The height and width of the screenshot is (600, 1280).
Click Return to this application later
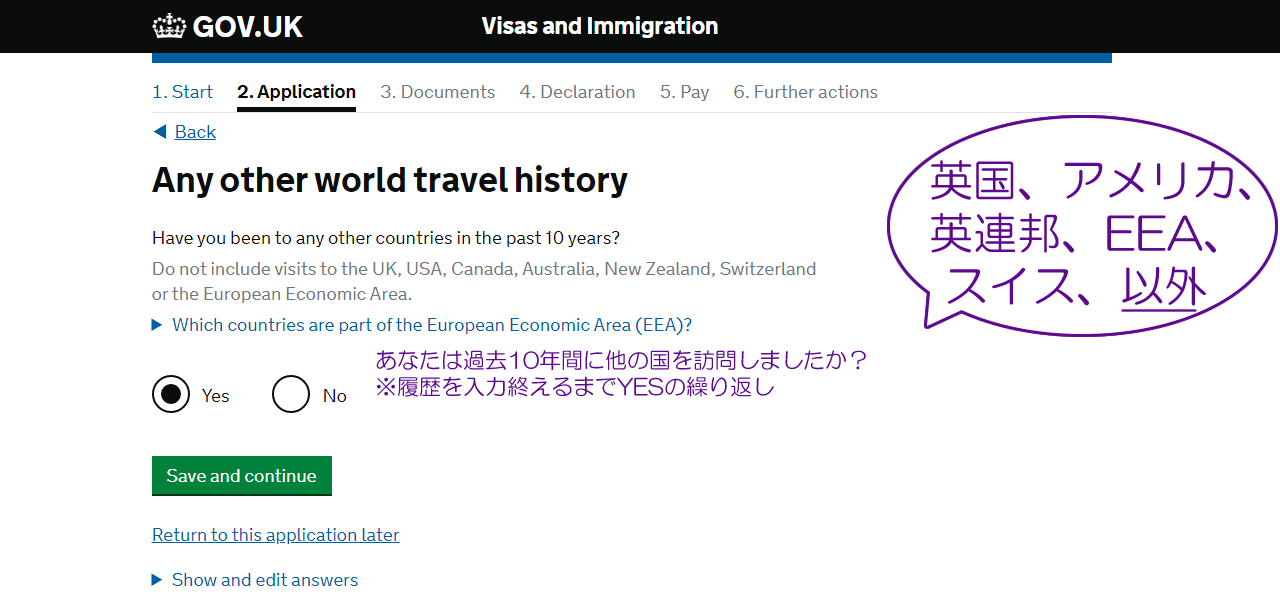[275, 535]
